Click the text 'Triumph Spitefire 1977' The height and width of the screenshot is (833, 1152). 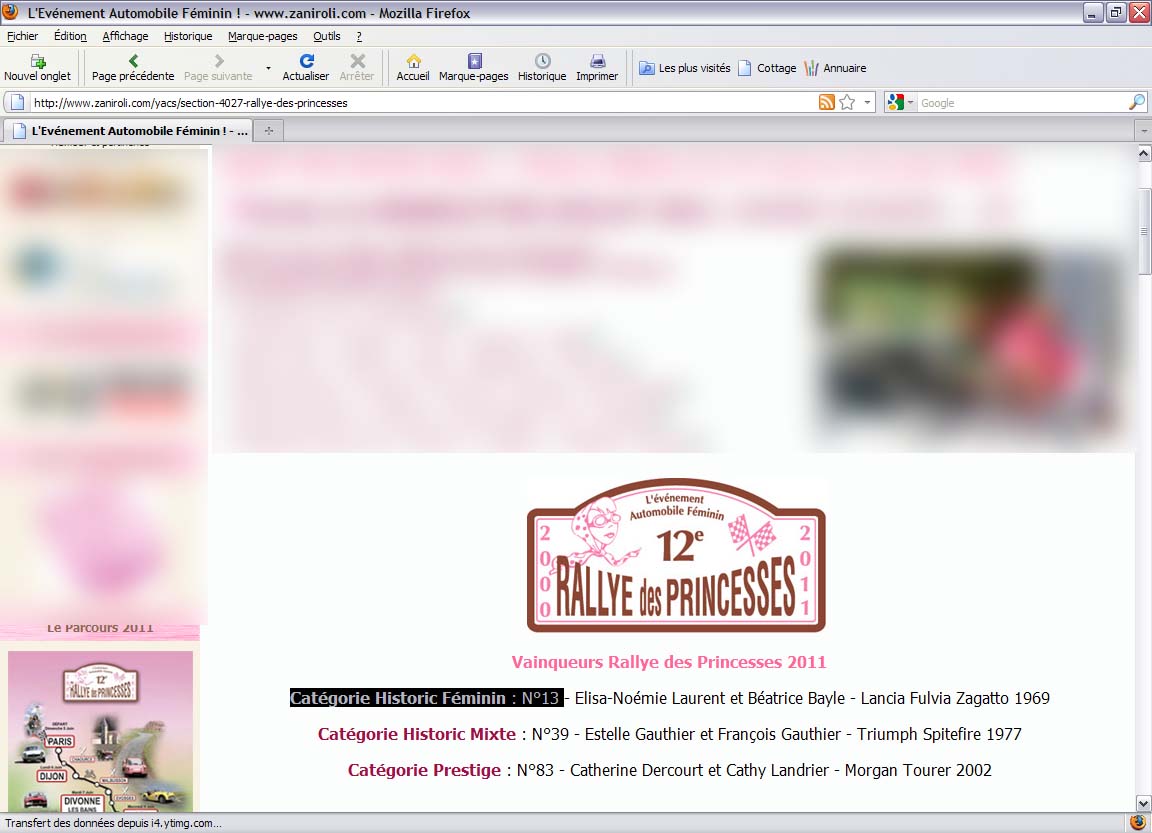tap(939, 734)
